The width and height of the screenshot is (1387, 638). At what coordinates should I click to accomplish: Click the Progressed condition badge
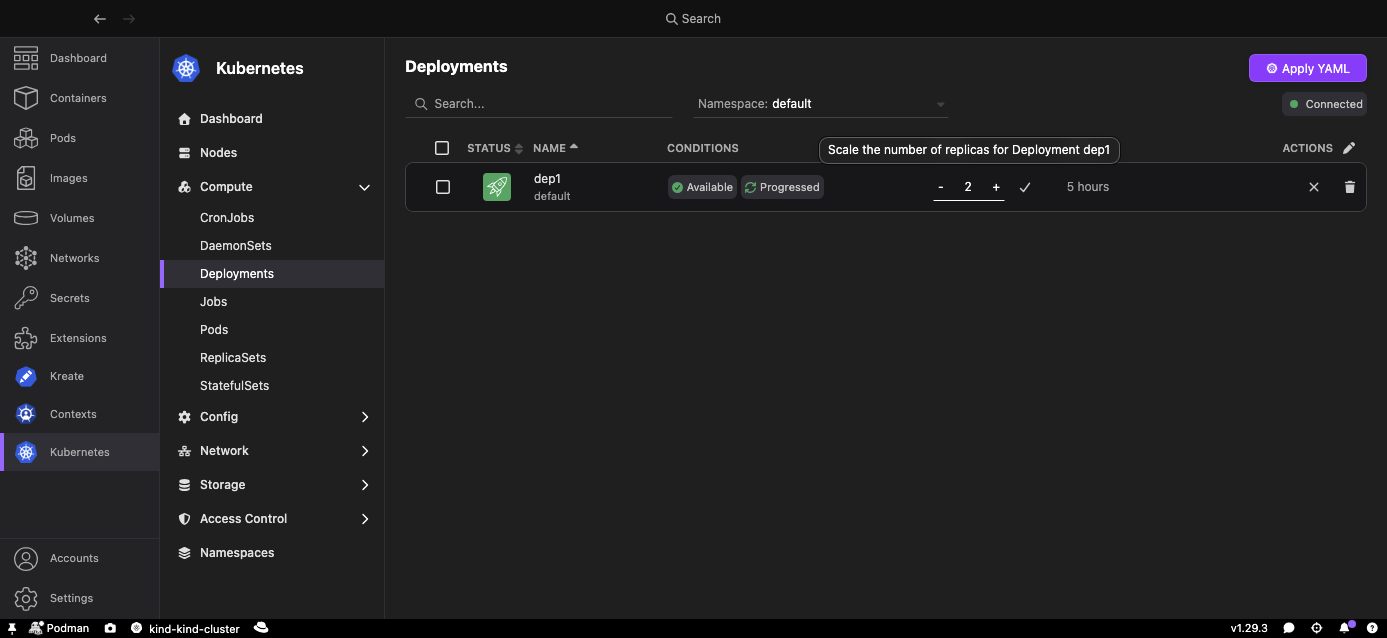point(782,187)
